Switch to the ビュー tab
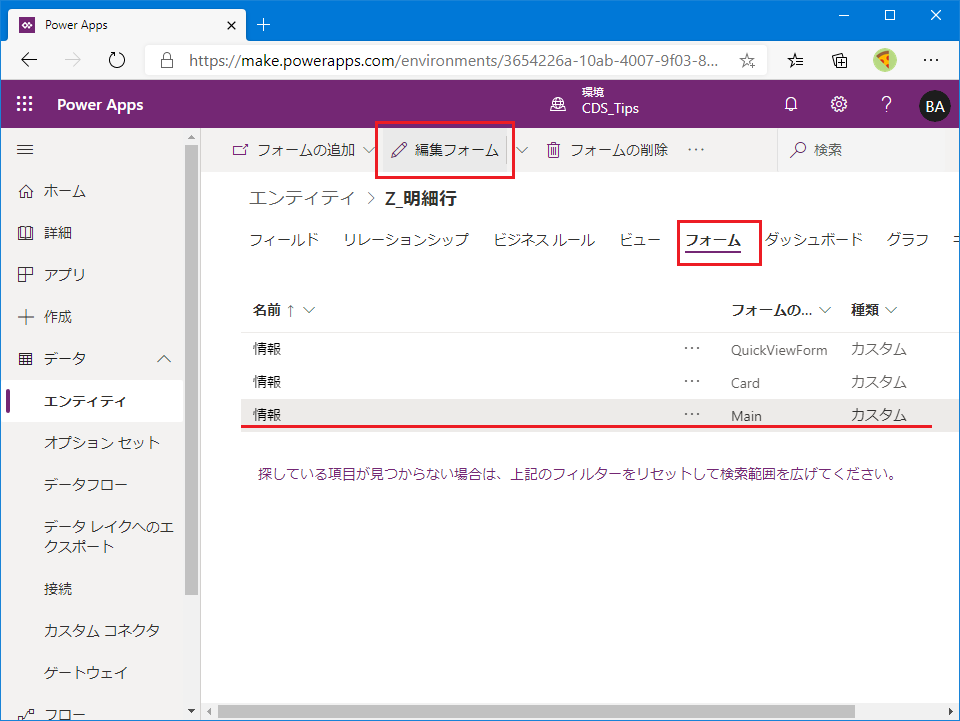This screenshot has width=960, height=721. pyautogui.click(x=639, y=239)
